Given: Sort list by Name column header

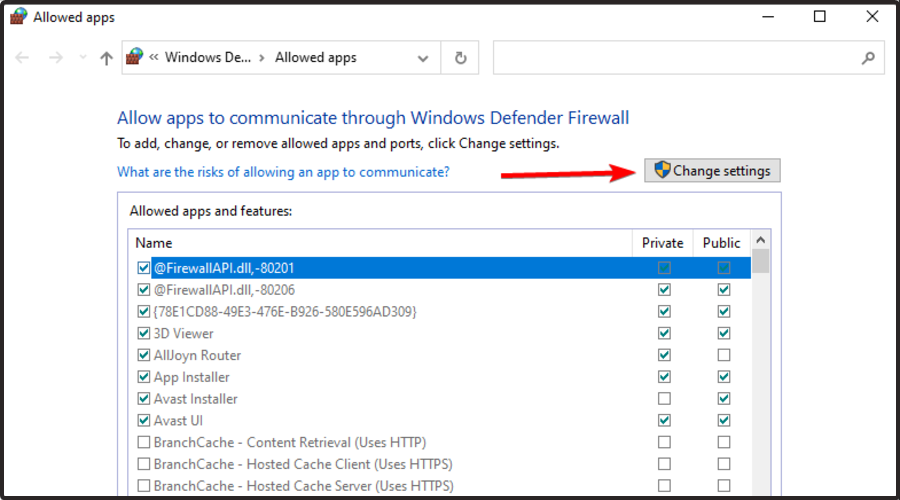Looking at the screenshot, I should click(x=155, y=243).
